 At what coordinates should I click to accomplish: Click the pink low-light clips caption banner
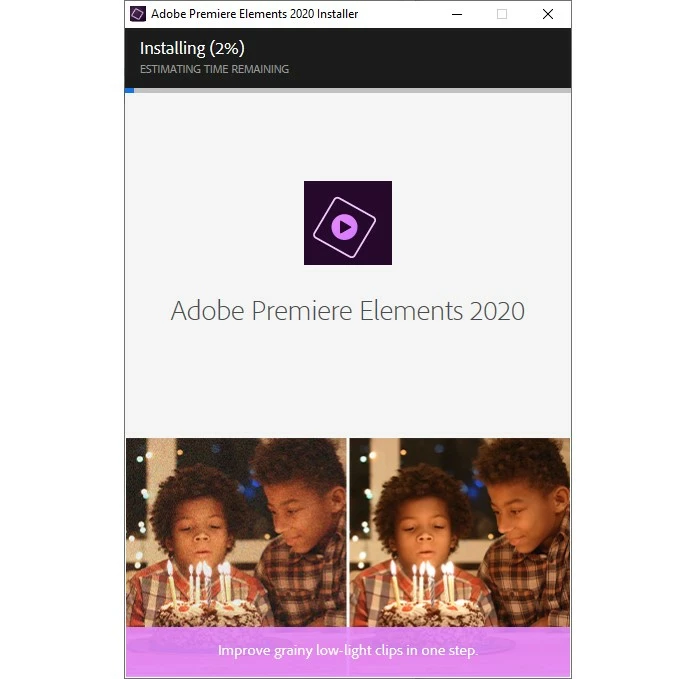(x=348, y=651)
